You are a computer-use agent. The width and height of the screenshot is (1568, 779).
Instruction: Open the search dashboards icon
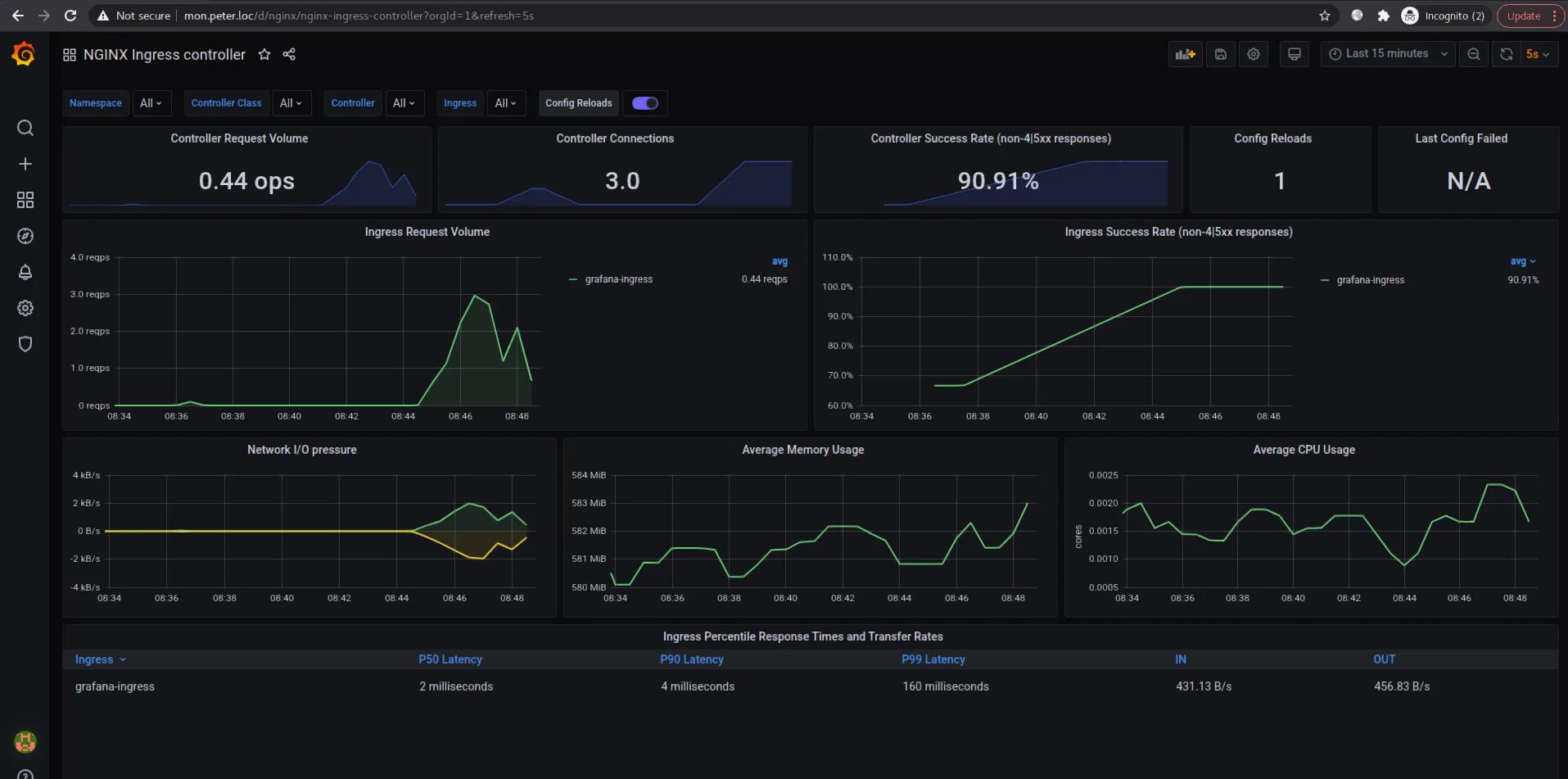(x=25, y=128)
